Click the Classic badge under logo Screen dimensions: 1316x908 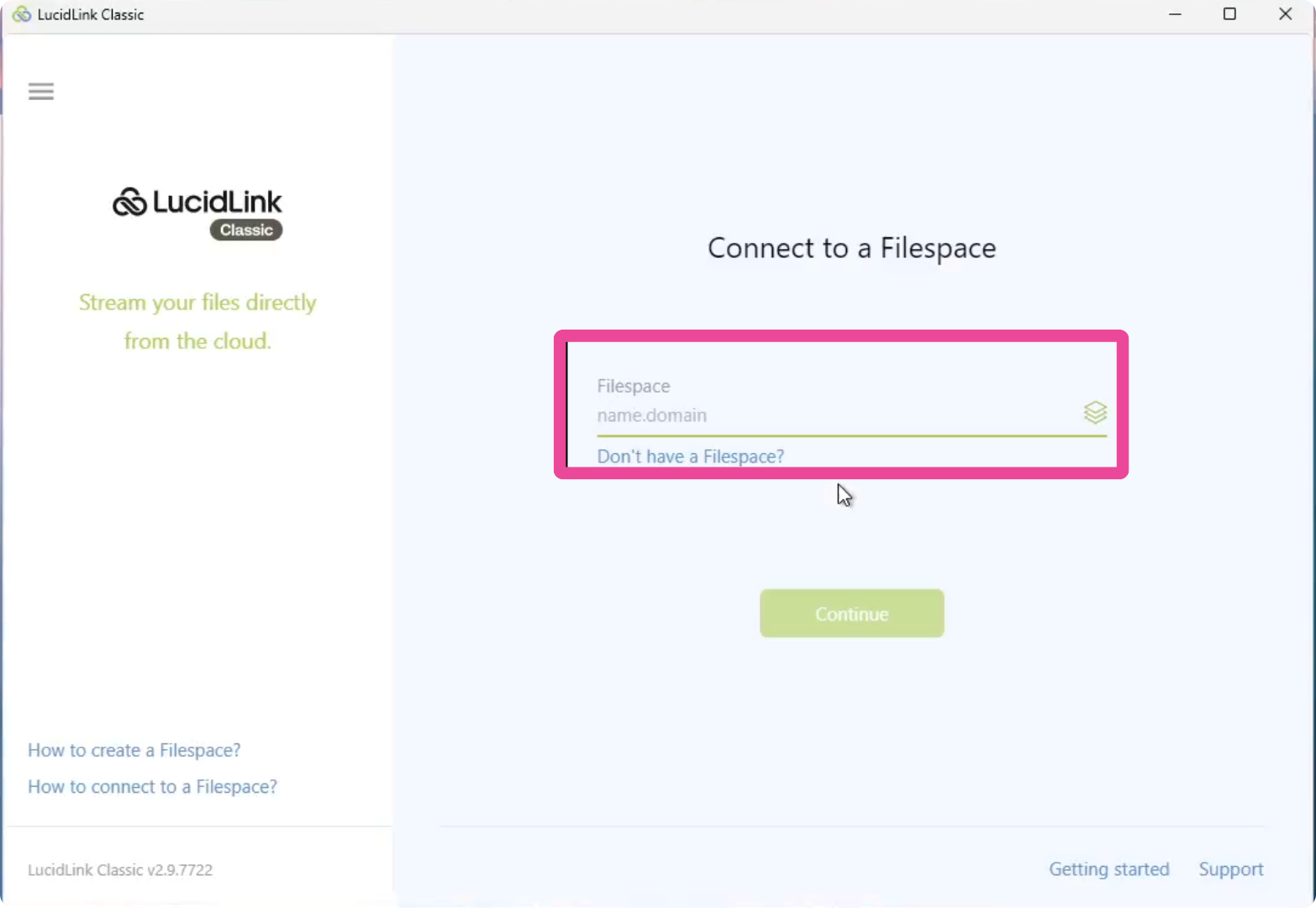(246, 230)
